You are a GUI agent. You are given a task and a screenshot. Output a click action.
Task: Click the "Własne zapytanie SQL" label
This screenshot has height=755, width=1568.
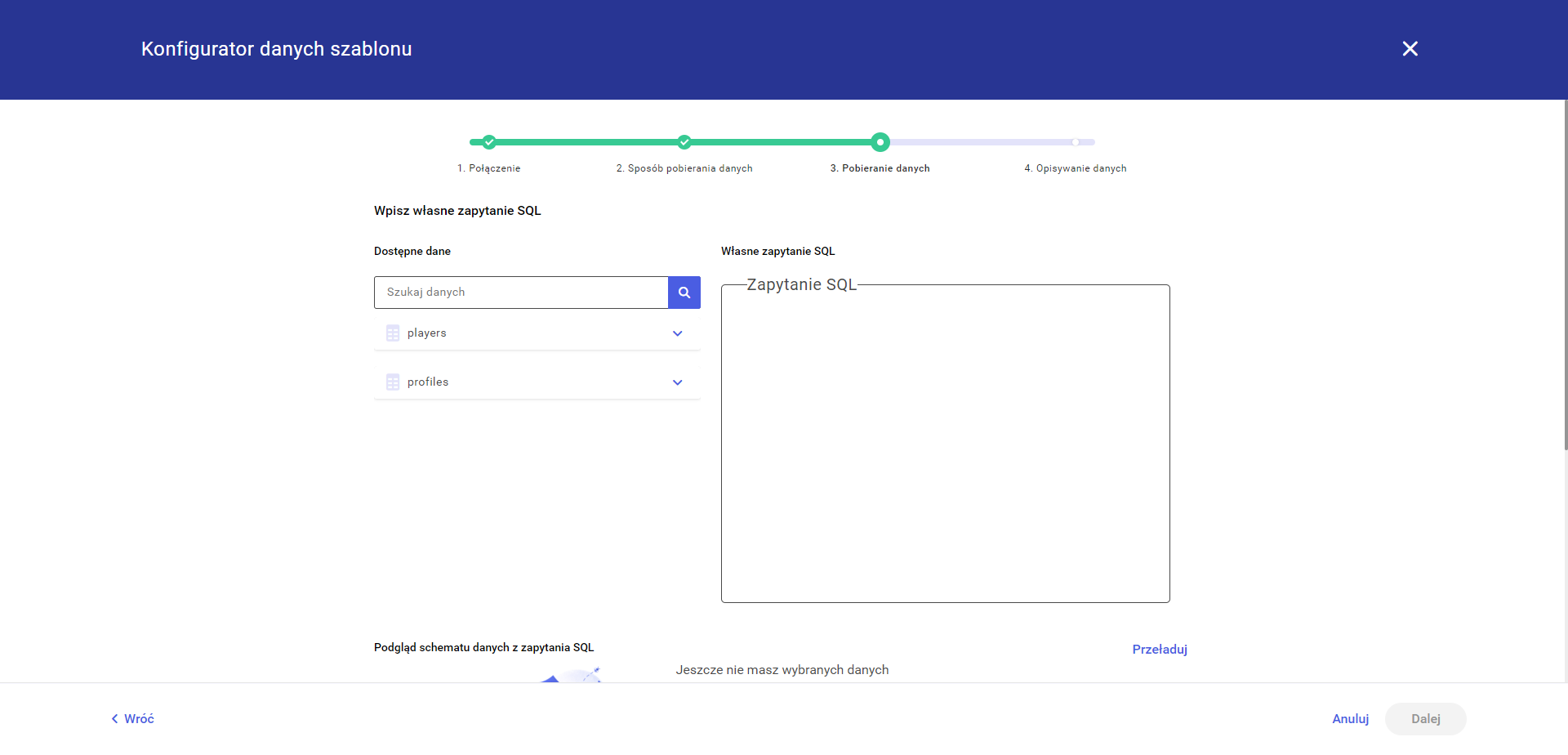[778, 252]
